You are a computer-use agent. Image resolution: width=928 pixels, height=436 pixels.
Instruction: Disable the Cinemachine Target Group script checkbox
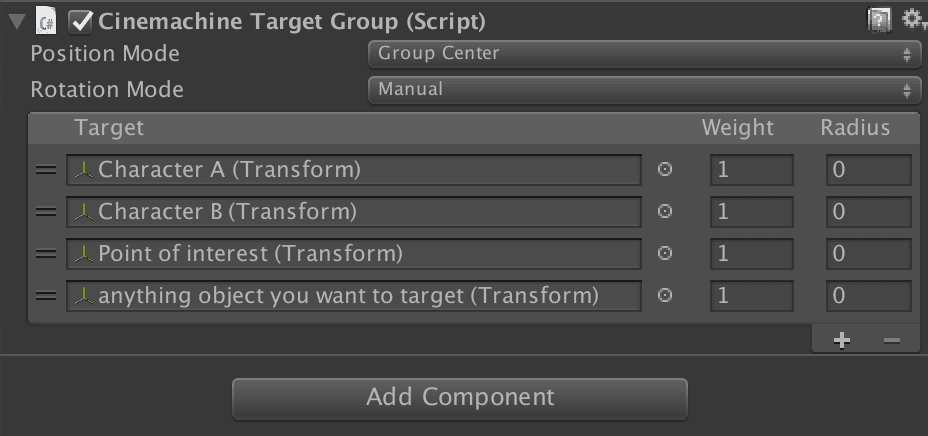pos(81,22)
